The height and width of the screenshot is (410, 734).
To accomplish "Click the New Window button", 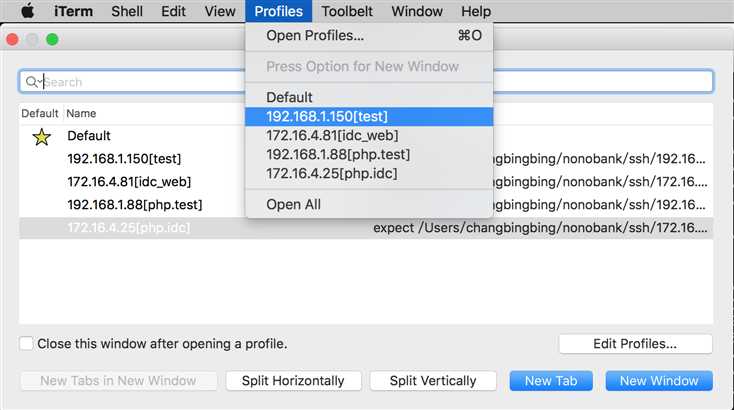I will coord(659,381).
